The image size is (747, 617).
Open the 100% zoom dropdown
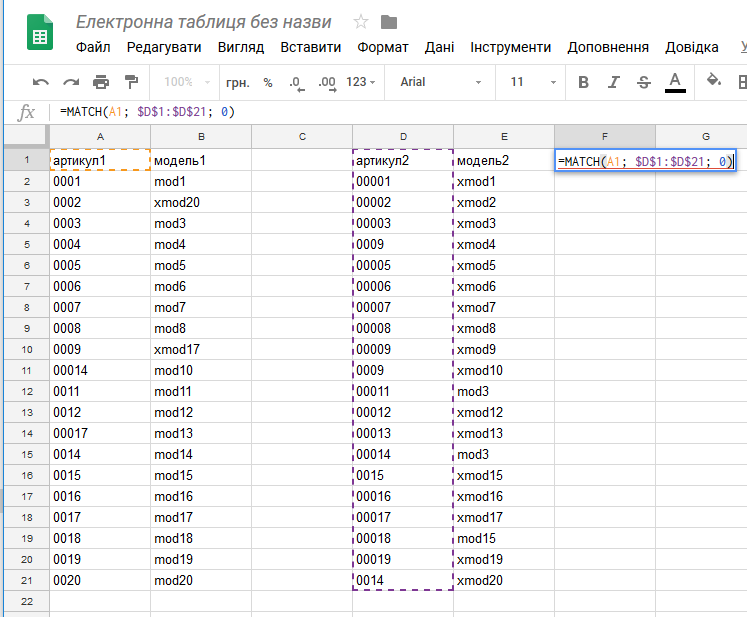pos(187,82)
